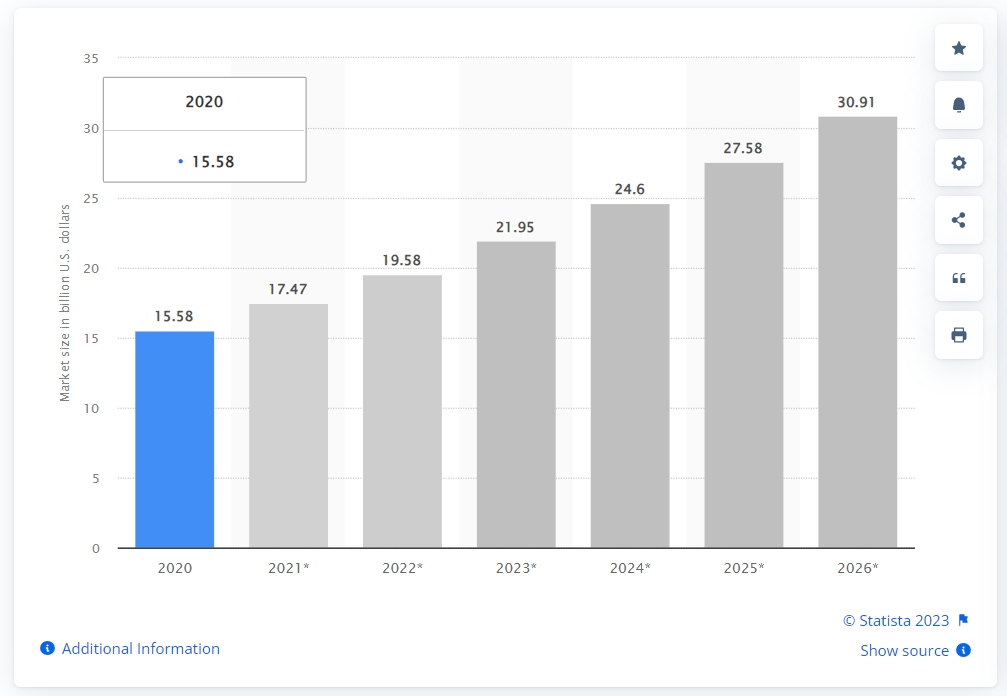Image resolution: width=1007 pixels, height=696 pixels.
Task: Click info icon next to Show source
Action: click(963, 650)
